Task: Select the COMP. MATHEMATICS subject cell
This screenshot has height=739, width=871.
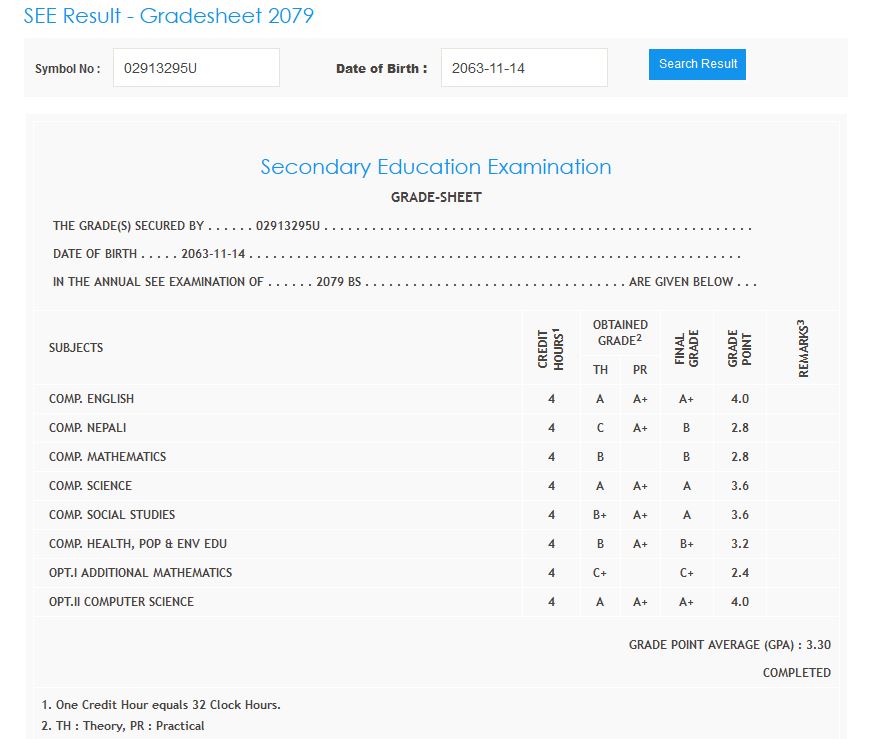Action: 107,457
